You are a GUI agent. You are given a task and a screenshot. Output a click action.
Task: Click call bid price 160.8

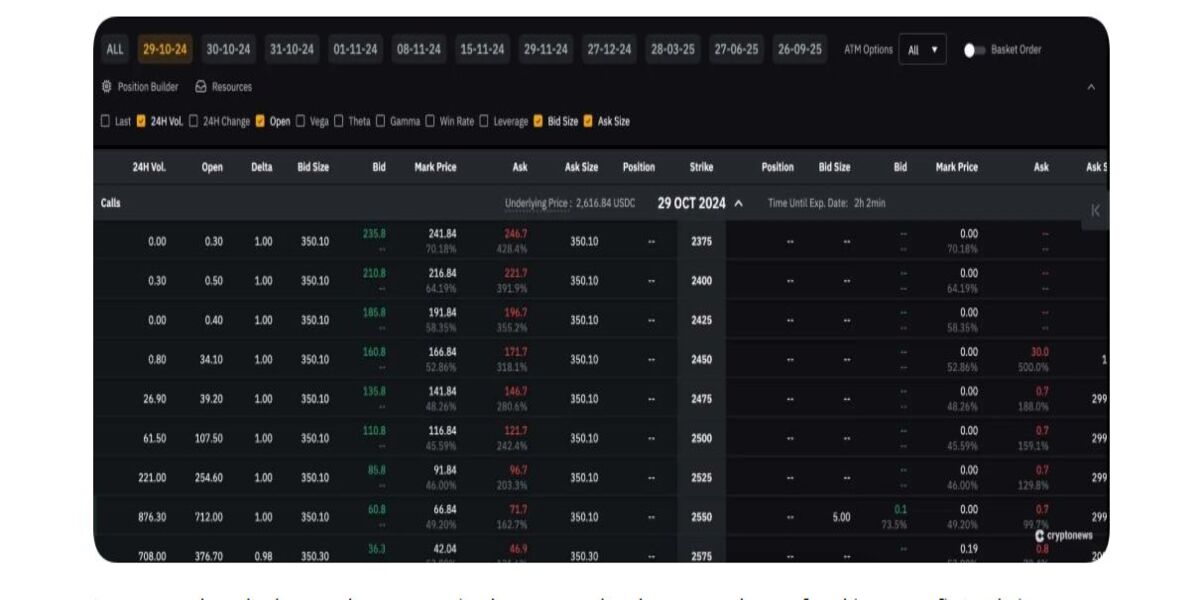pos(374,352)
